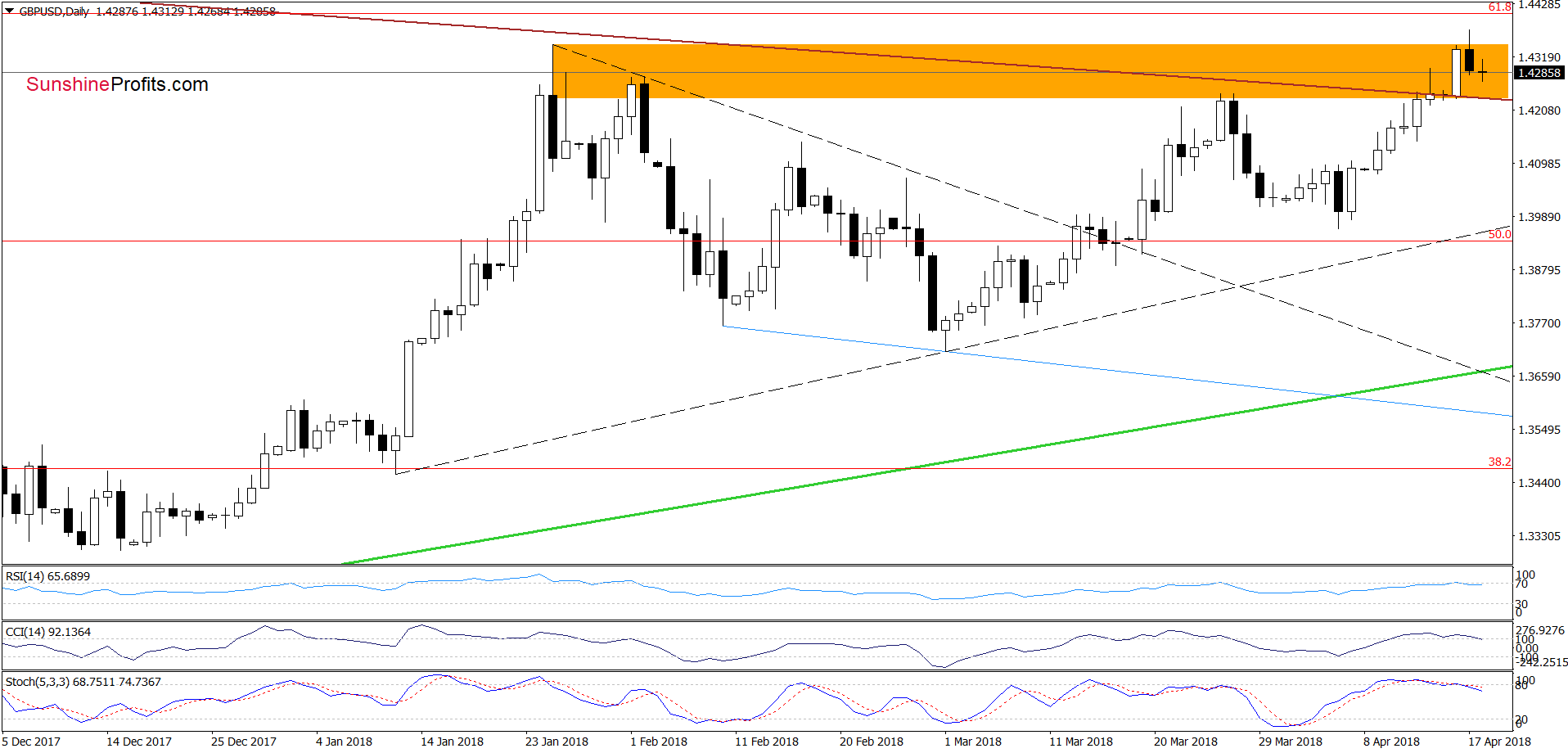Click the chart menu triangle beside GBPUSD,Daily
Image resolution: width=1568 pixels, height=753 pixels.
10,11
